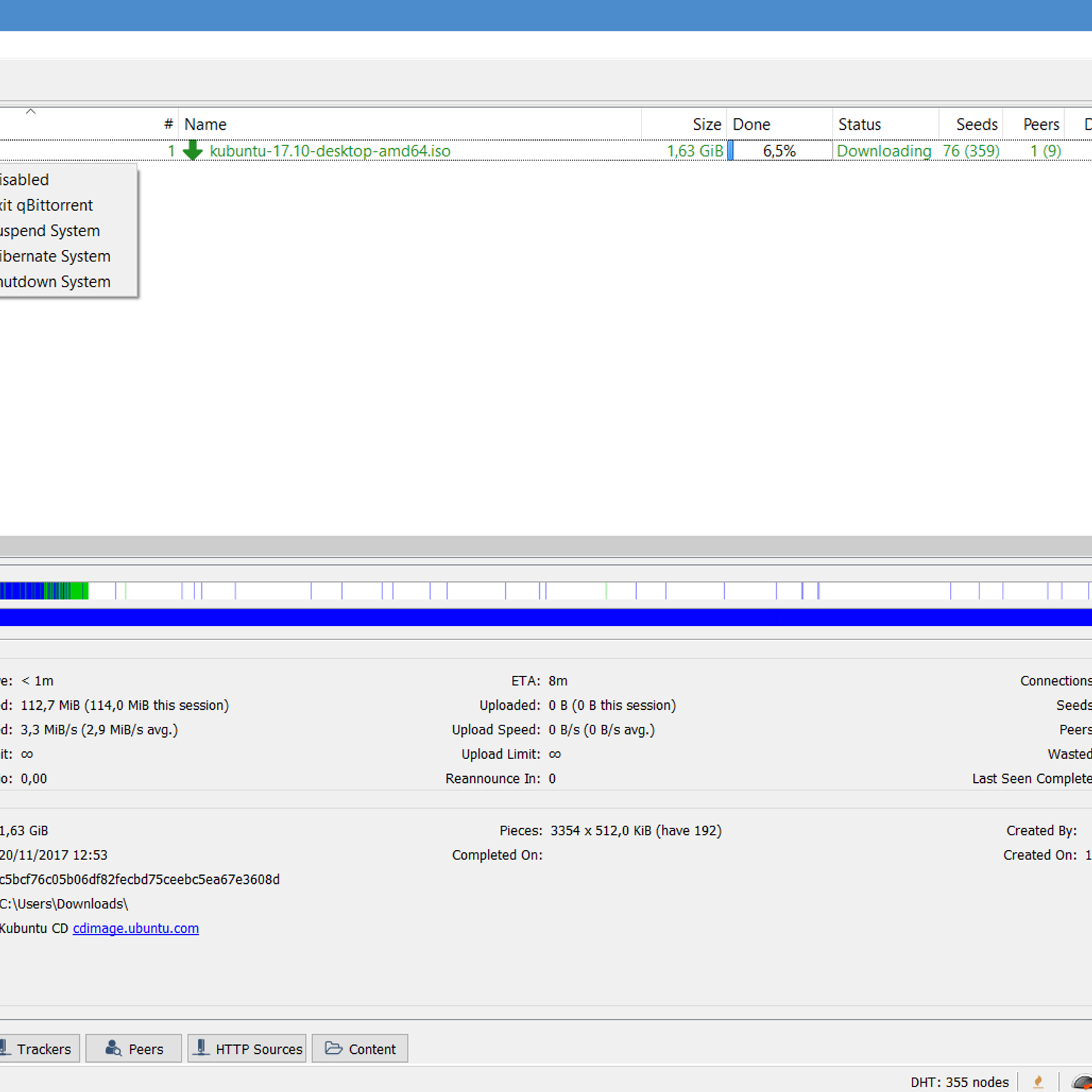Click the Uploaded 0 B (0 B this session) value
Screen dimensions: 1092x1092
(612, 705)
